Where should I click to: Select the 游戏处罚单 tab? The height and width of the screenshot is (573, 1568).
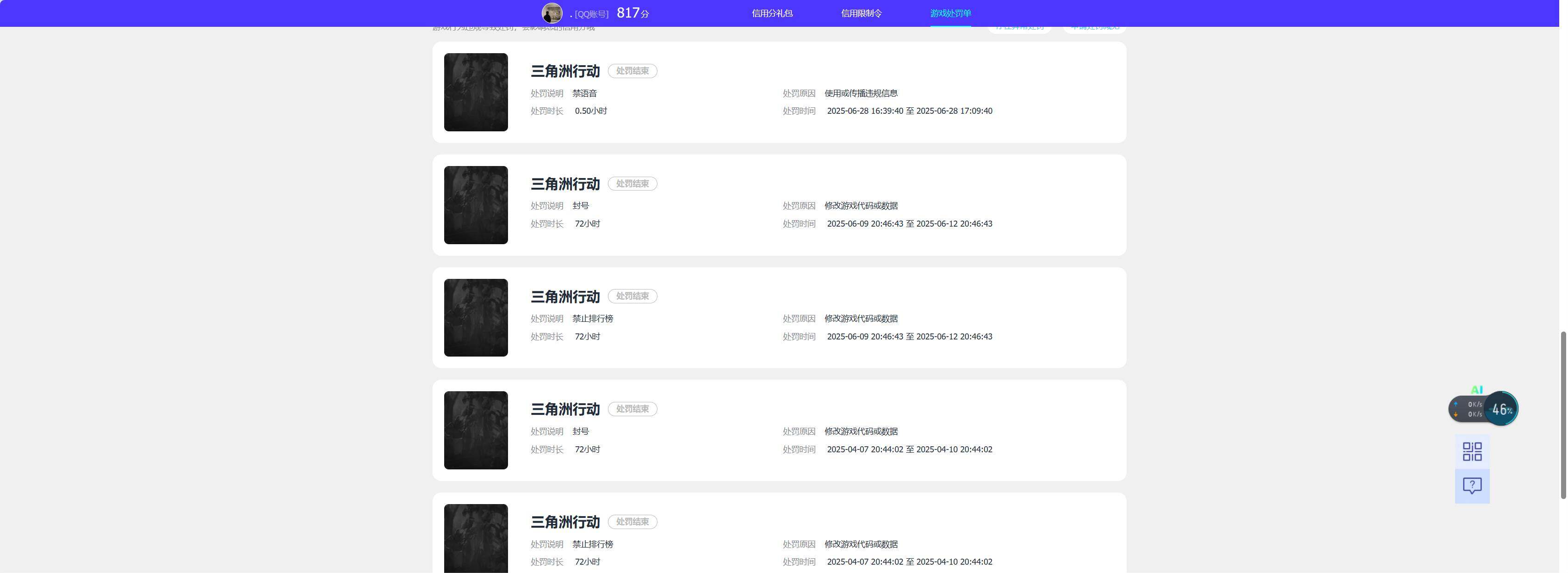click(950, 13)
